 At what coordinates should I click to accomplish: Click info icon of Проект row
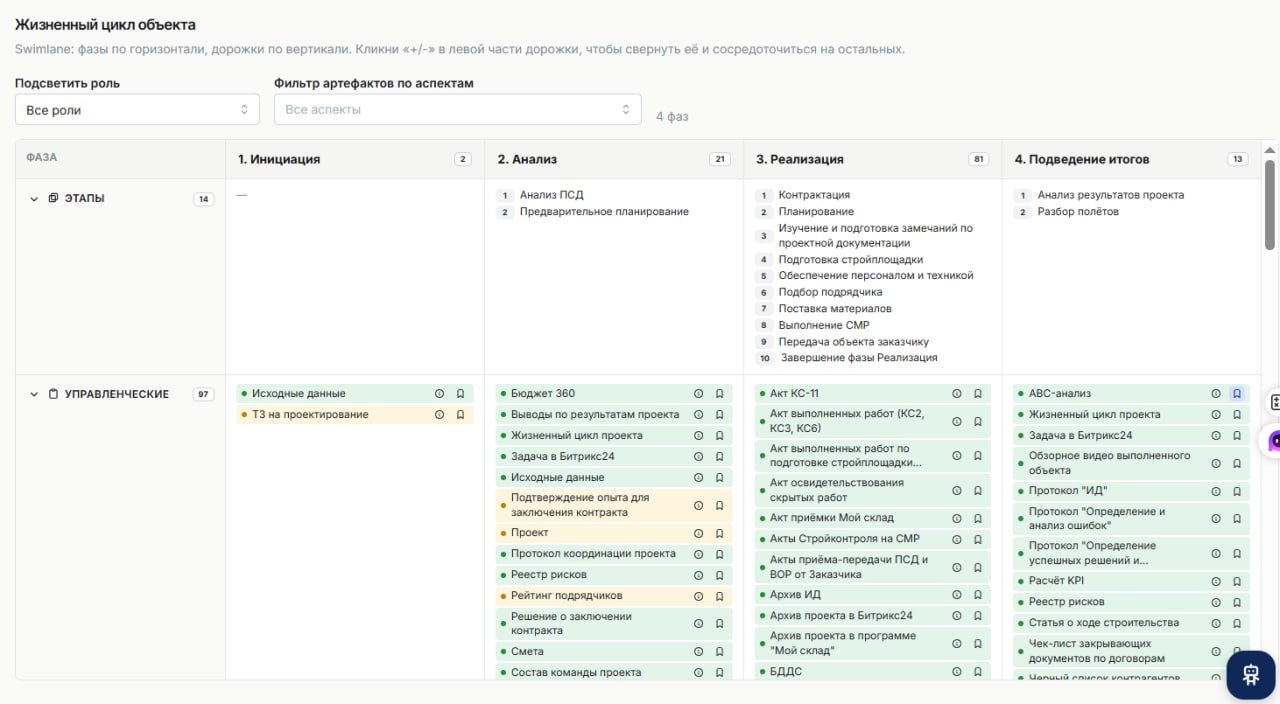[x=698, y=533]
